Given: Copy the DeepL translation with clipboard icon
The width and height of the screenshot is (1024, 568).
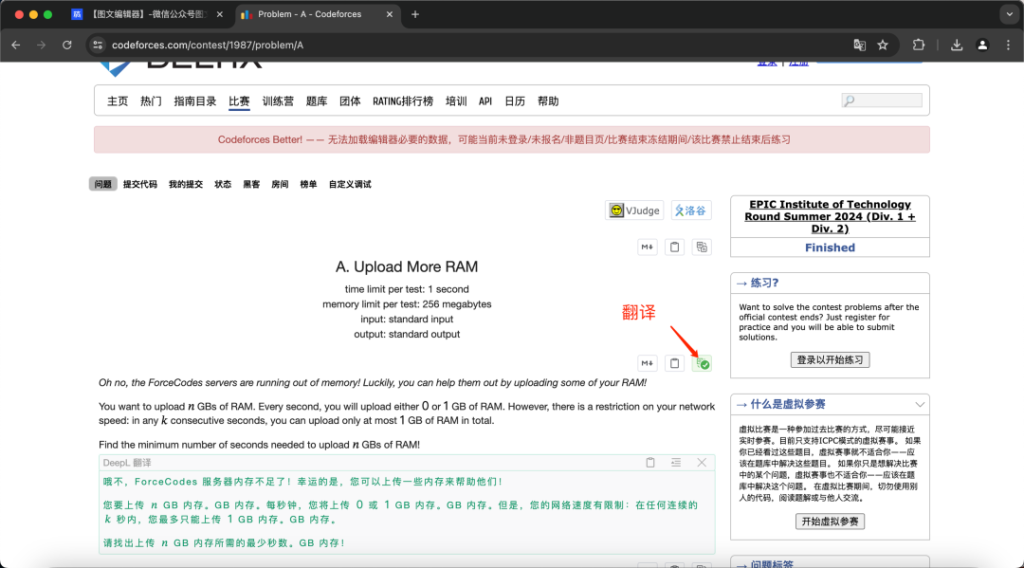Looking at the screenshot, I should coord(650,462).
